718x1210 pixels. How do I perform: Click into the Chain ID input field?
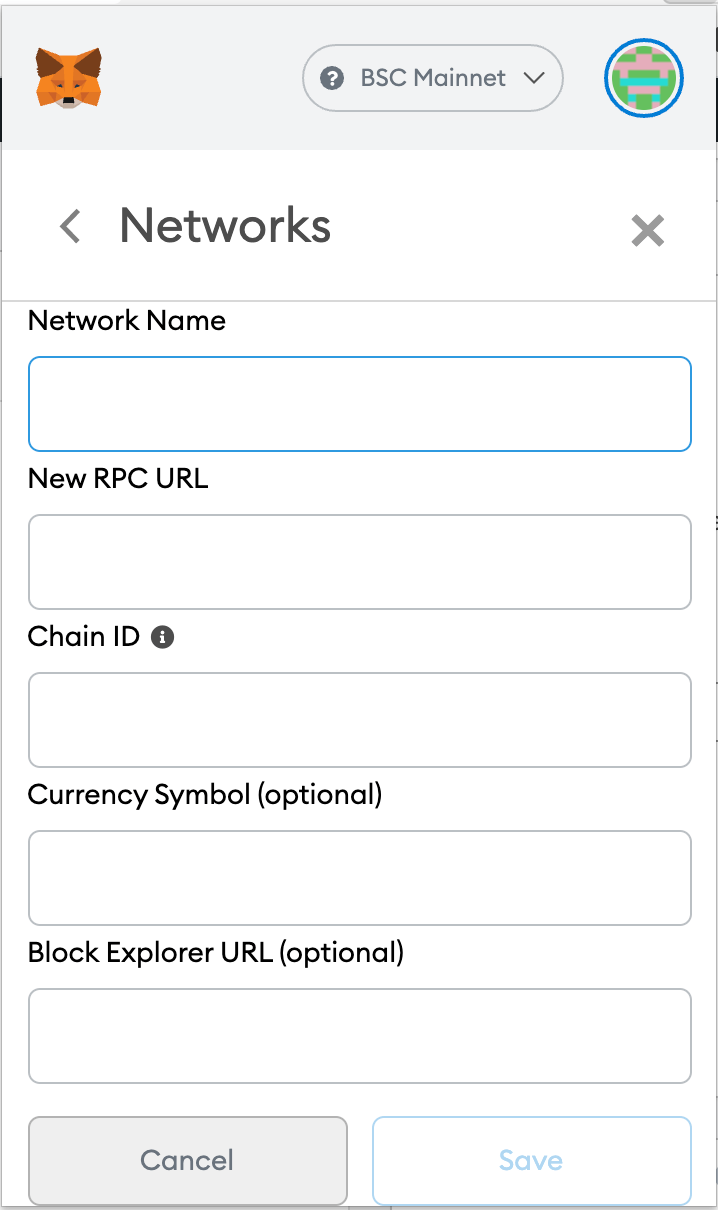point(360,720)
